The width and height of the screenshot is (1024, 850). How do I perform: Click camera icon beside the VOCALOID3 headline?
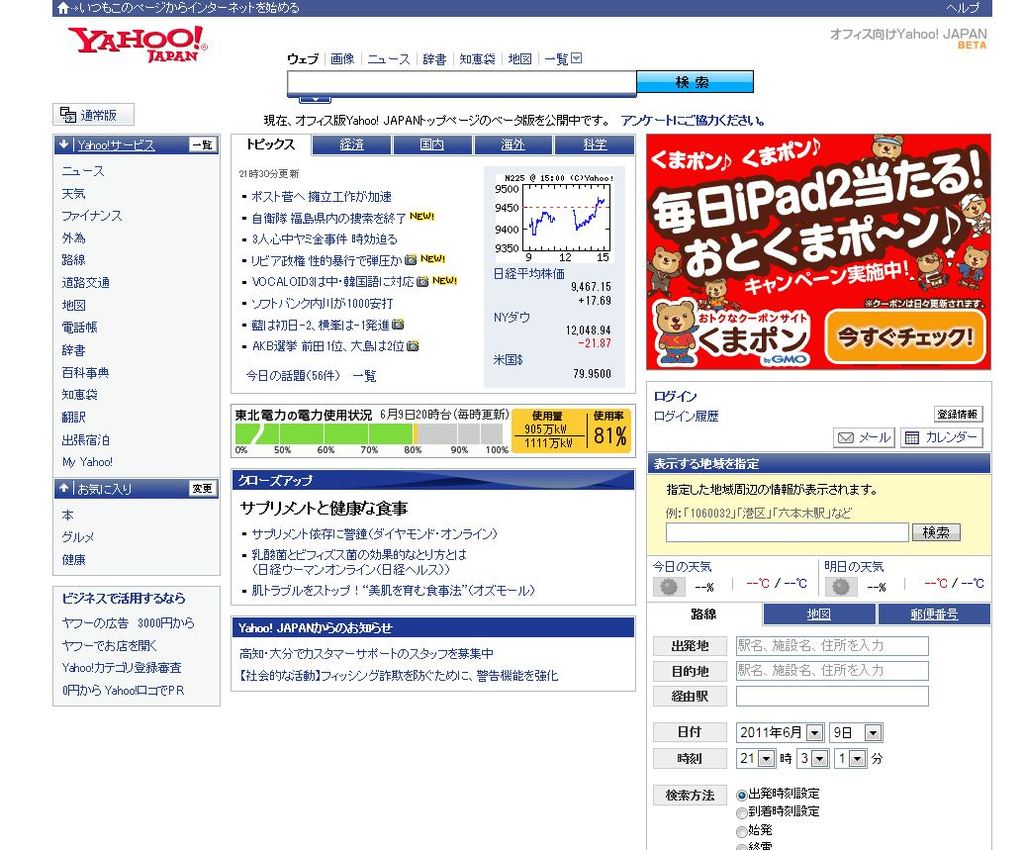tap(422, 281)
